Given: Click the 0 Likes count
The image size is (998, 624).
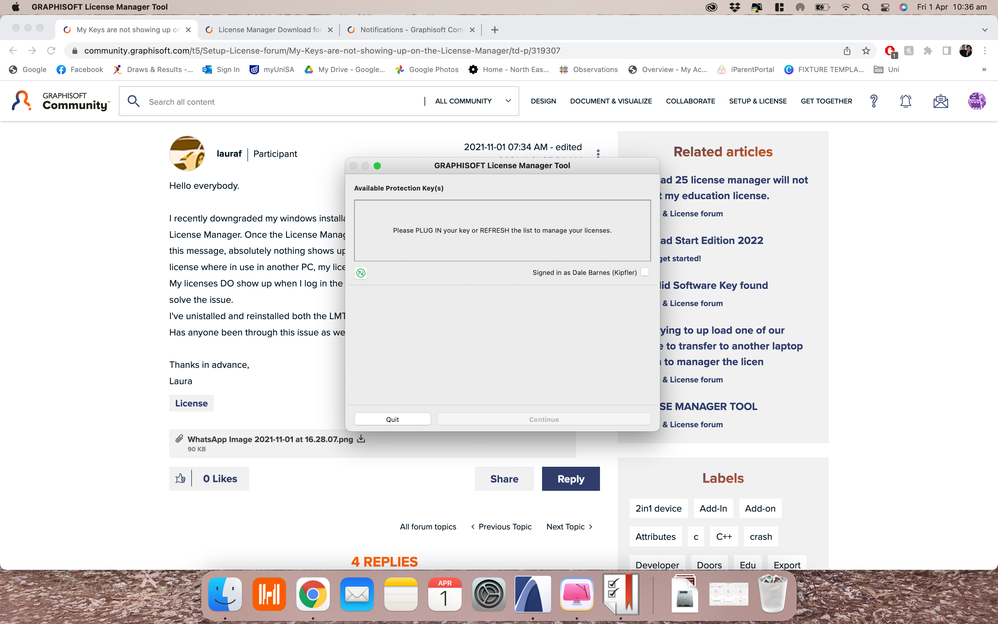Looking at the screenshot, I should coord(220,479).
